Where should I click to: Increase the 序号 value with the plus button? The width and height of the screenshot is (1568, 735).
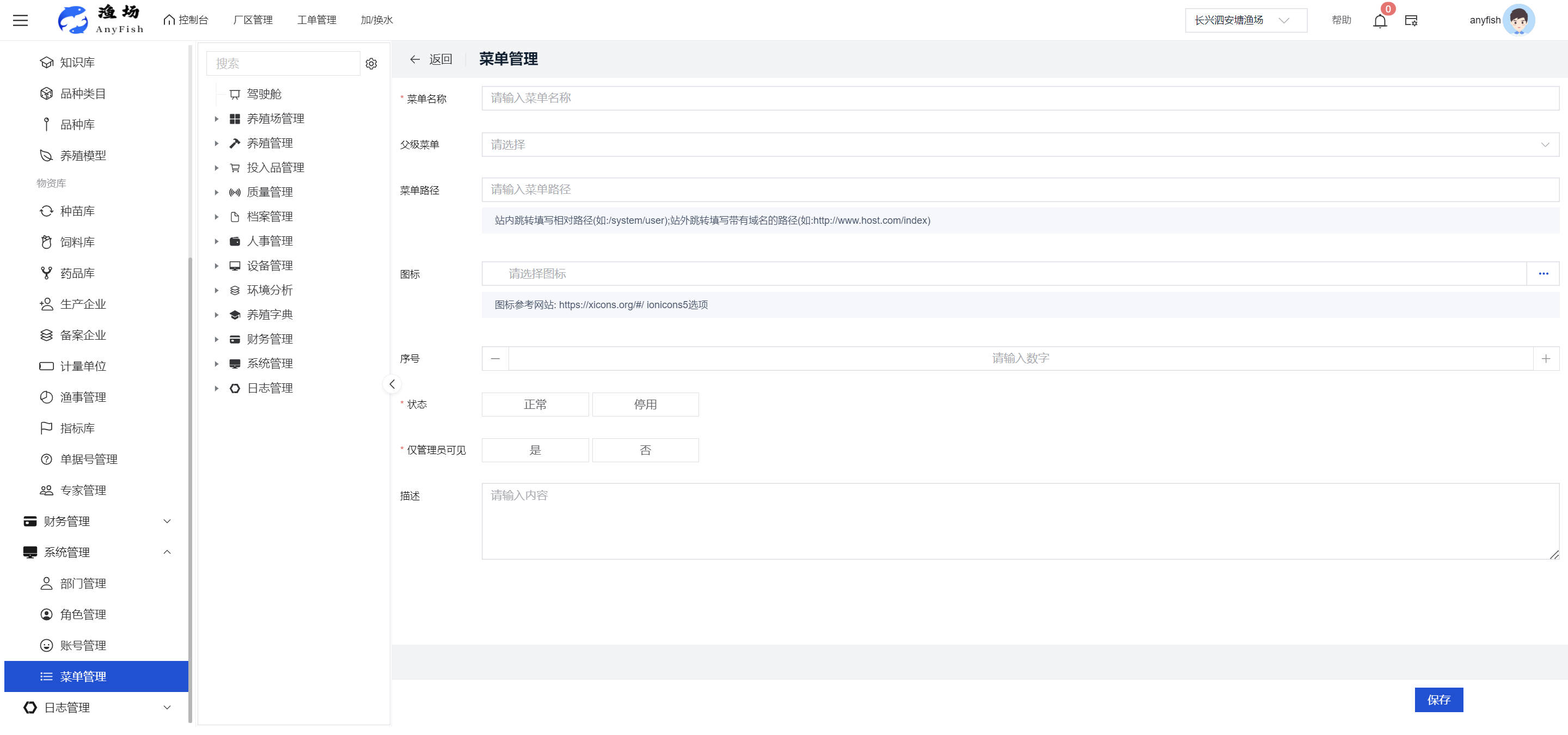1545,358
